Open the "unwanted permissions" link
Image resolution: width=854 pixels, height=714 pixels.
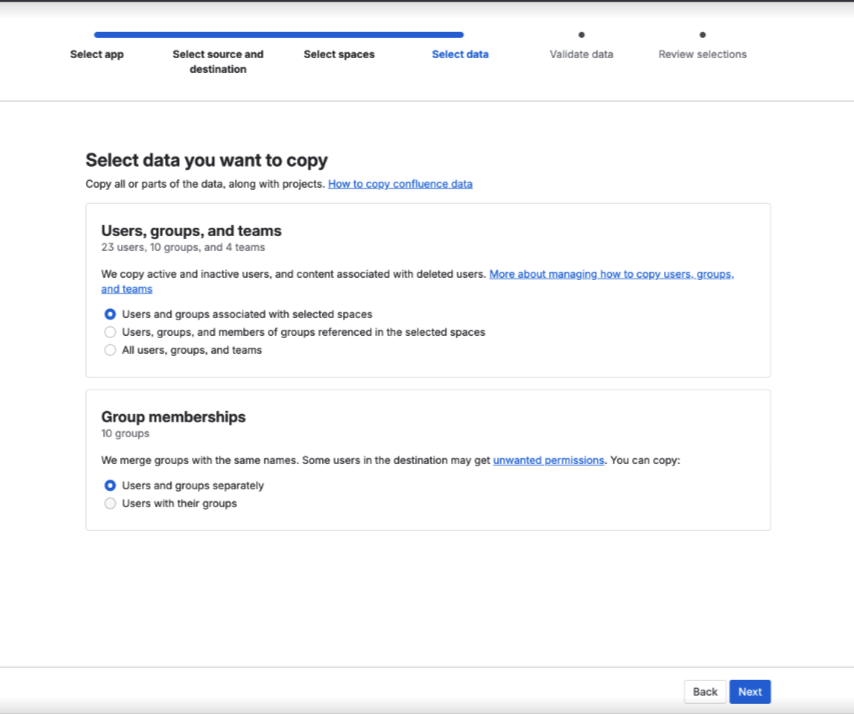[547, 460]
